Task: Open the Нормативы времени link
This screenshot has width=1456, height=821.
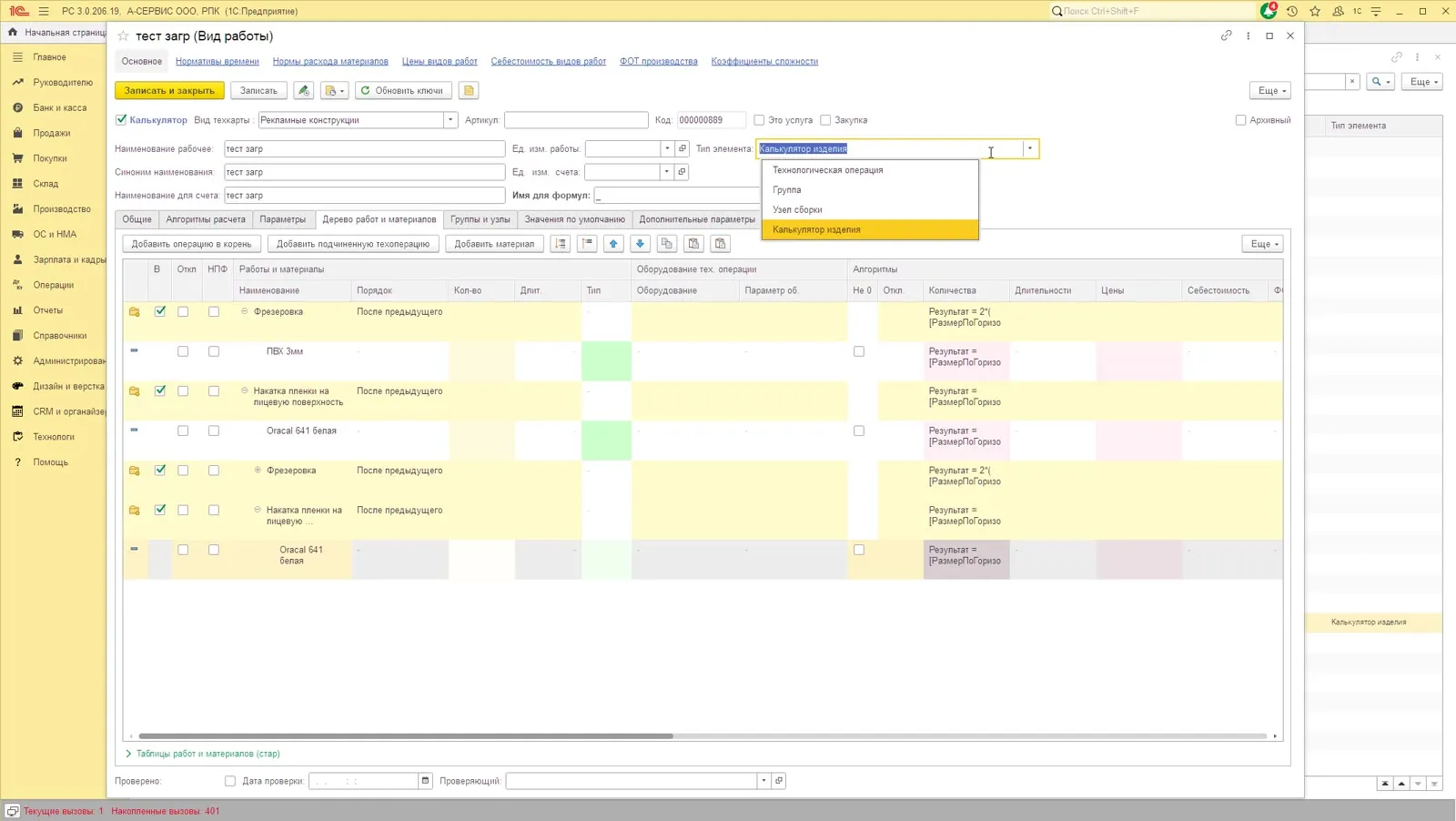Action: 217,62
